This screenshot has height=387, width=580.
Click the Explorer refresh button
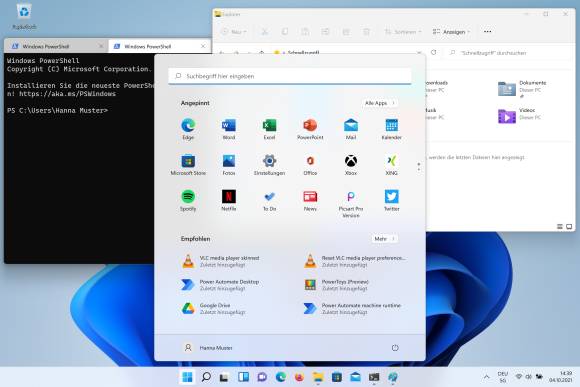(x=434, y=53)
